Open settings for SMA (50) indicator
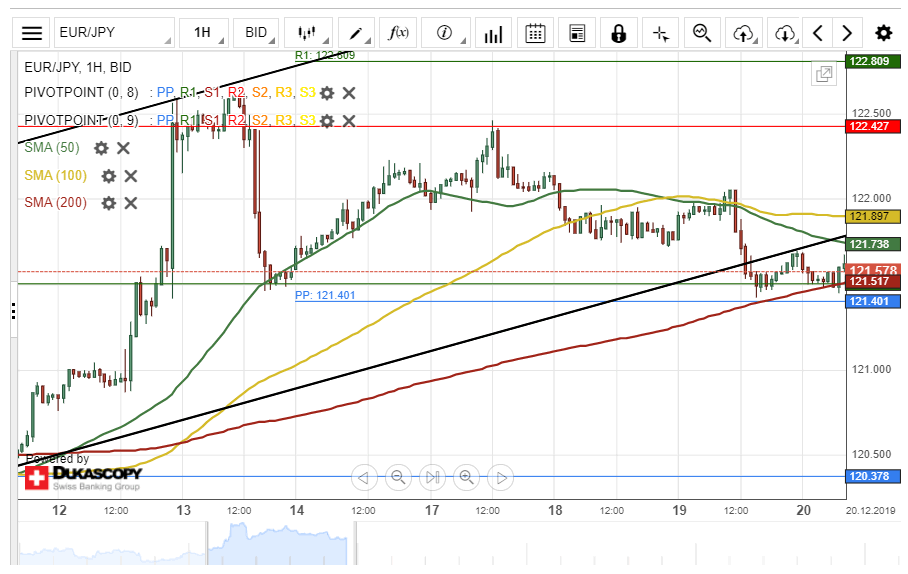The width and height of the screenshot is (908, 574). (x=101, y=148)
